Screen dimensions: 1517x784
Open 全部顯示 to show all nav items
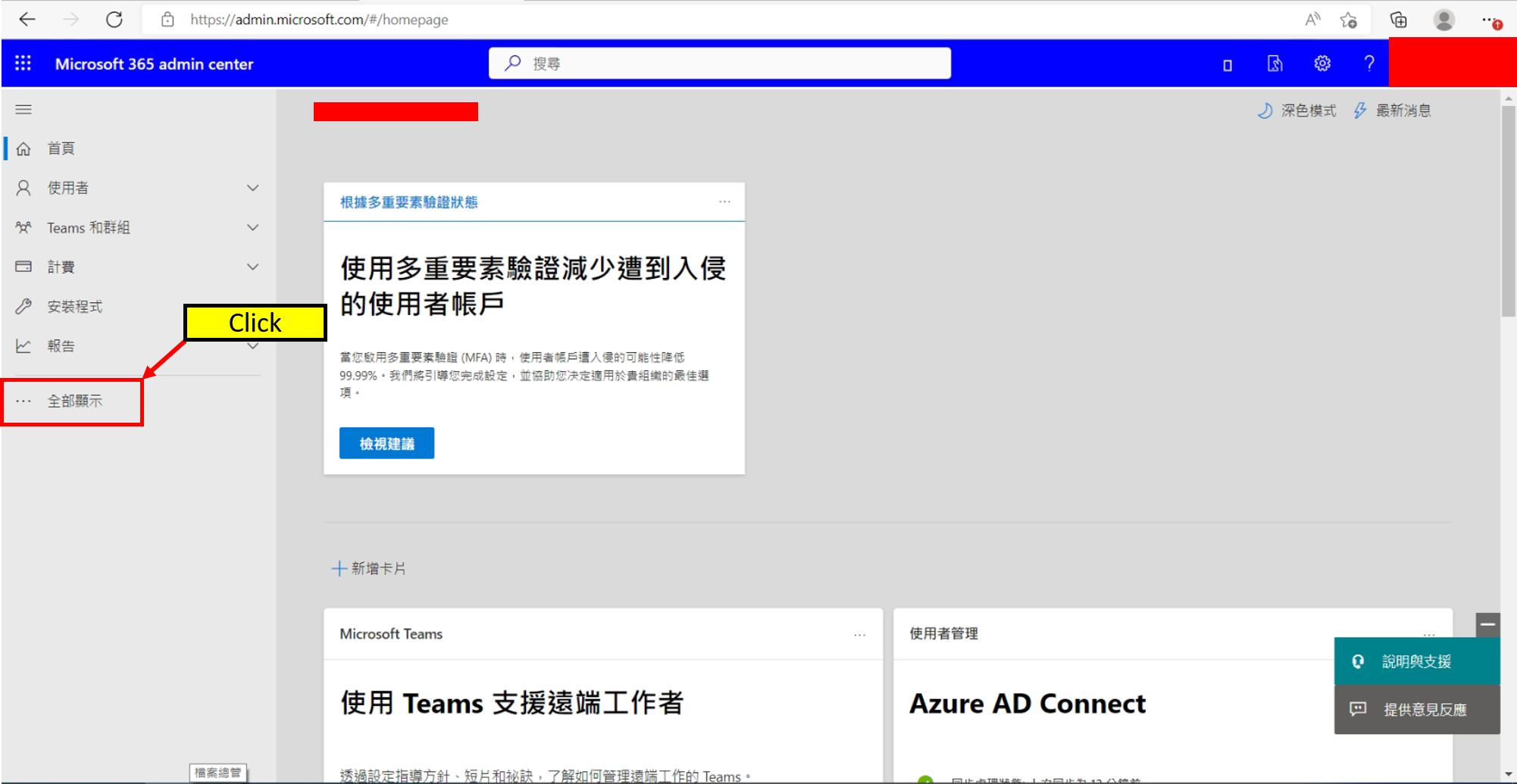pos(76,401)
